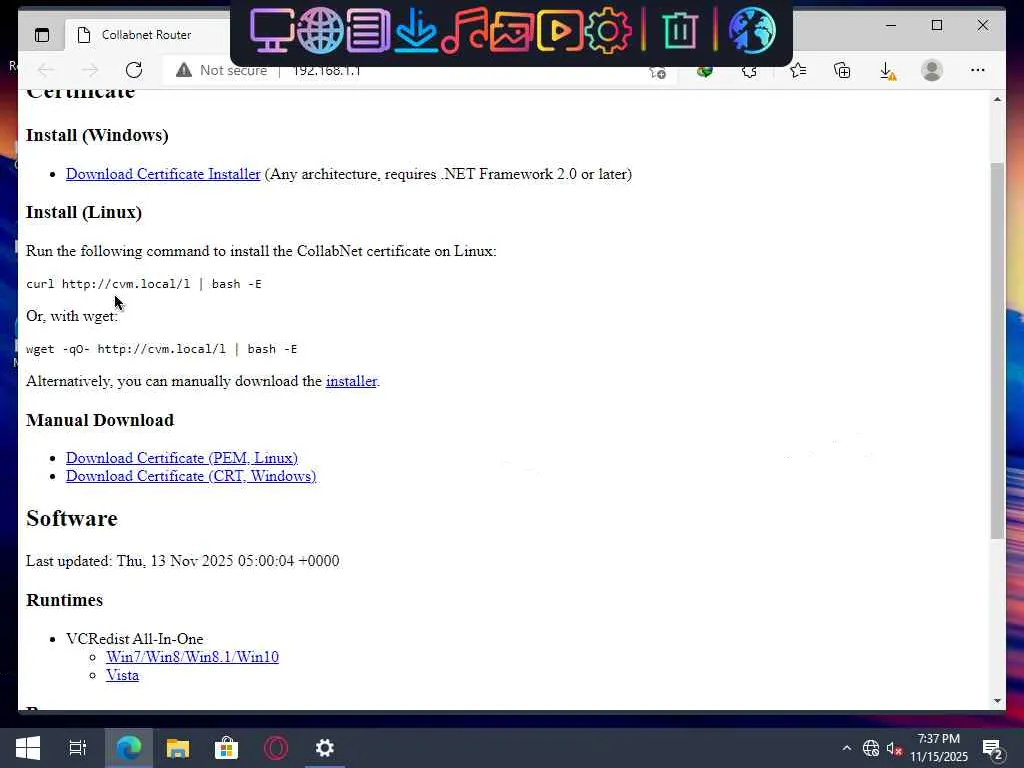Open the video play icon in the dock
The image size is (1024, 768).
tap(560, 30)
